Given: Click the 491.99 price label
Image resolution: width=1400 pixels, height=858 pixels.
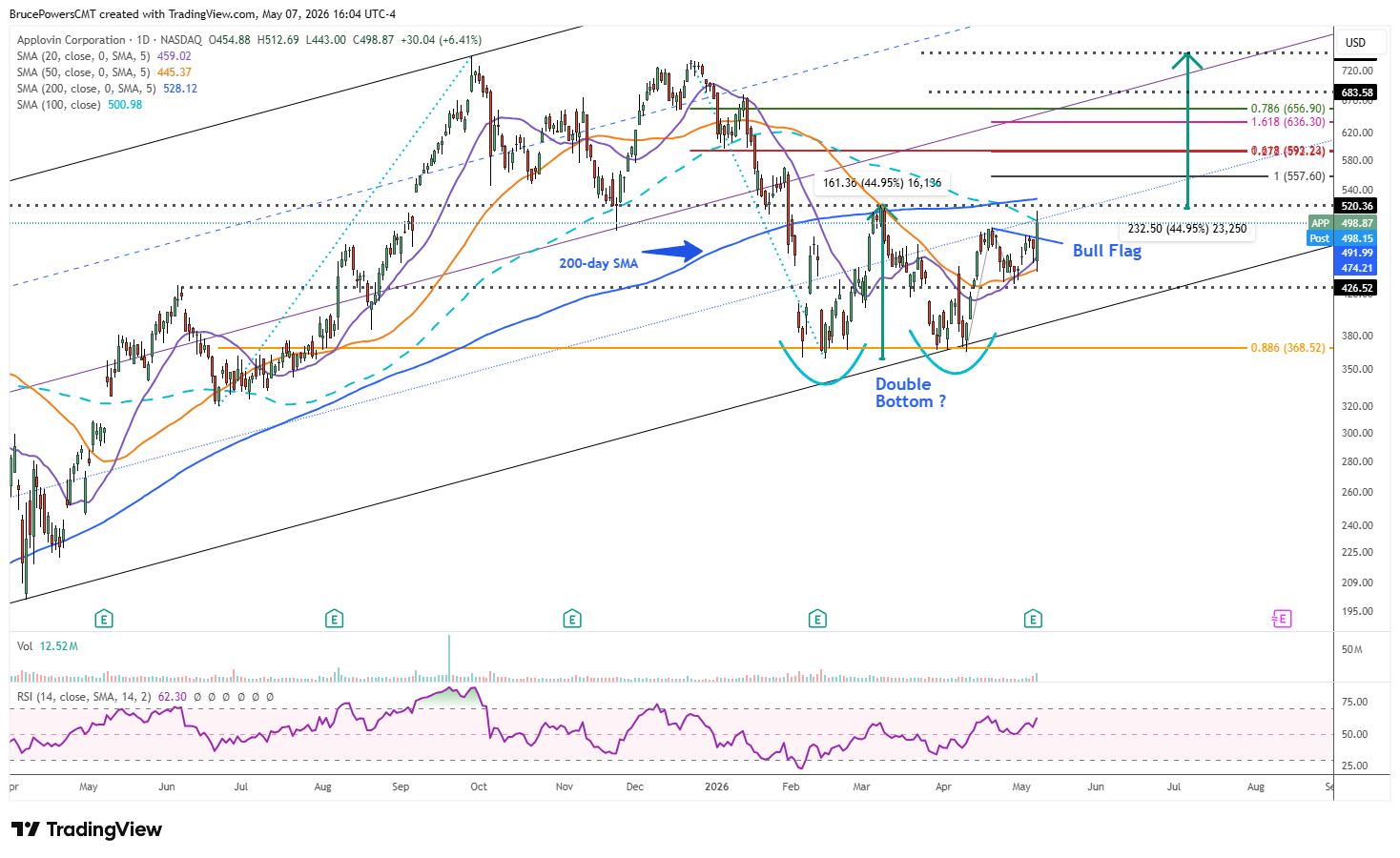Looking at the screenshot, I should point(1356,253).
